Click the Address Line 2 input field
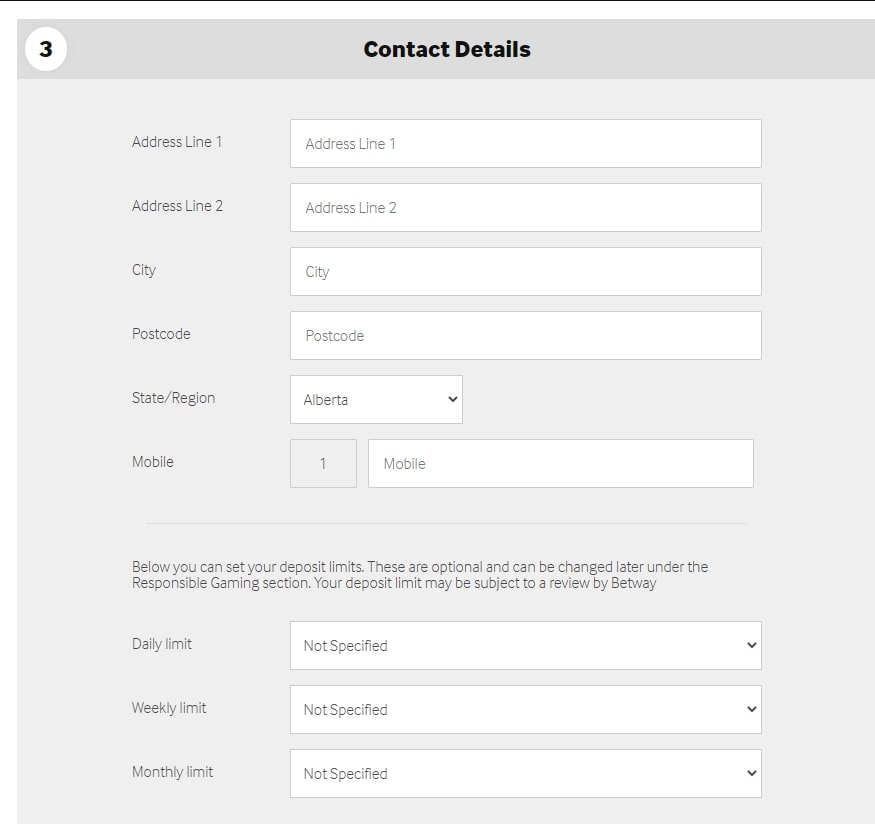875x824 pixels. tap(525, 207)
